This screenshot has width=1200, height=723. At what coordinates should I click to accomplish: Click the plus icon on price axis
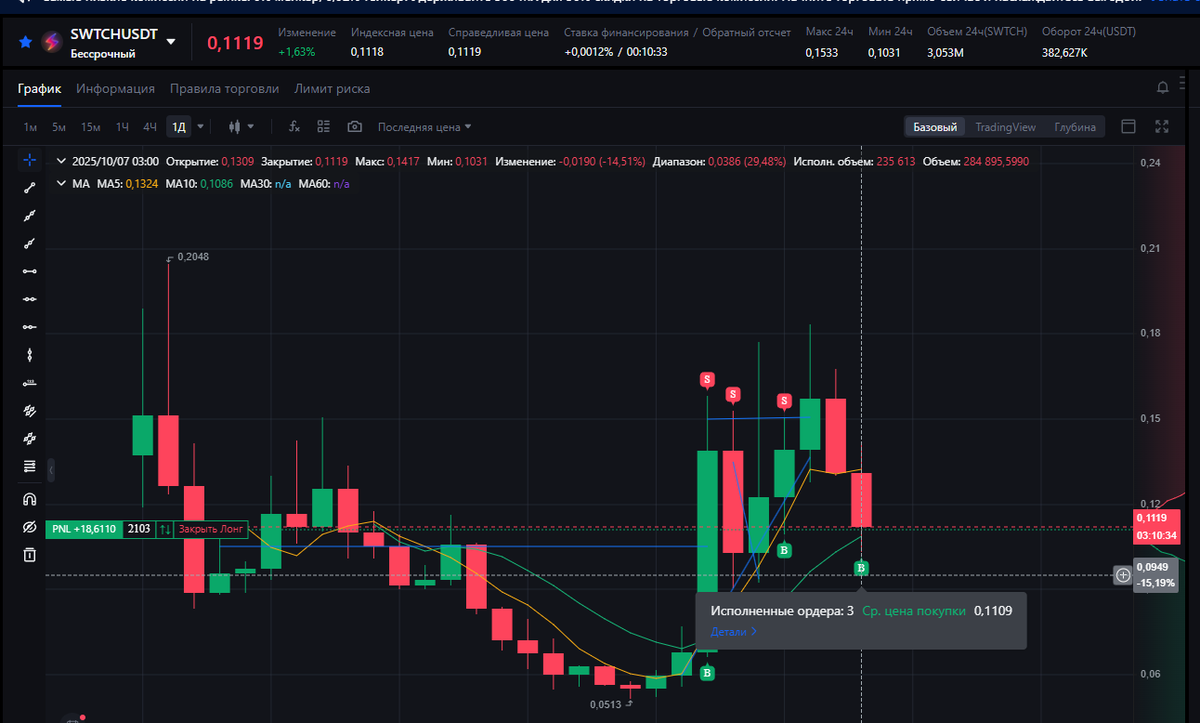point(1123,575)
